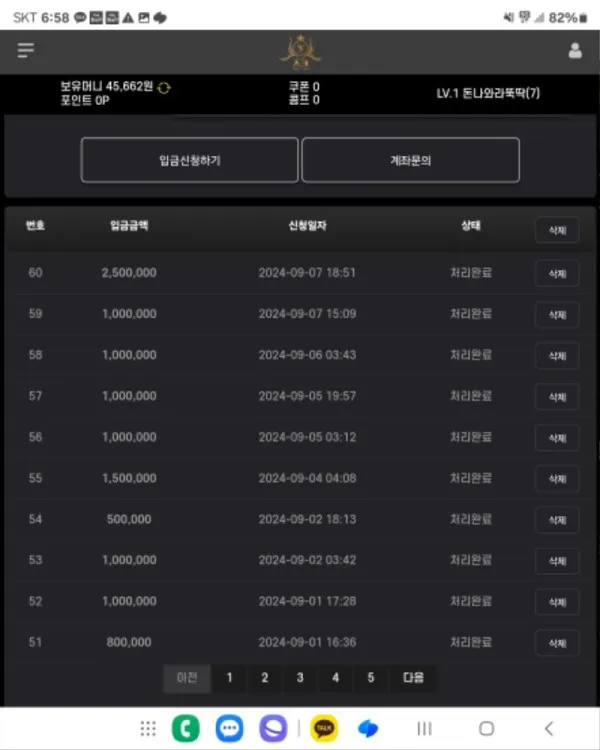Open the user profile icon

[x=575, y=50]
